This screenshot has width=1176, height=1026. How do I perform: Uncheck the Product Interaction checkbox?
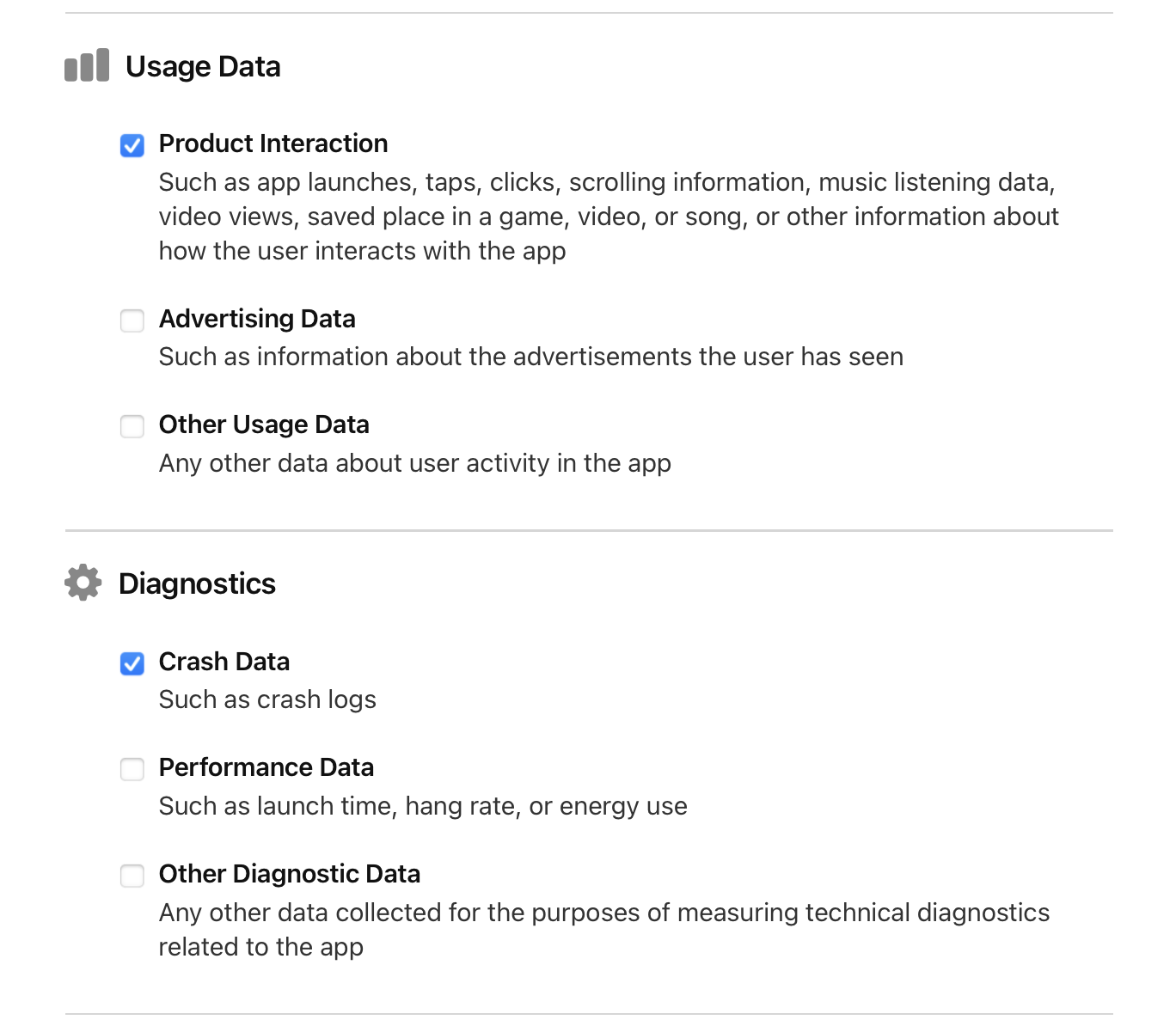click(x=132, y=146)
